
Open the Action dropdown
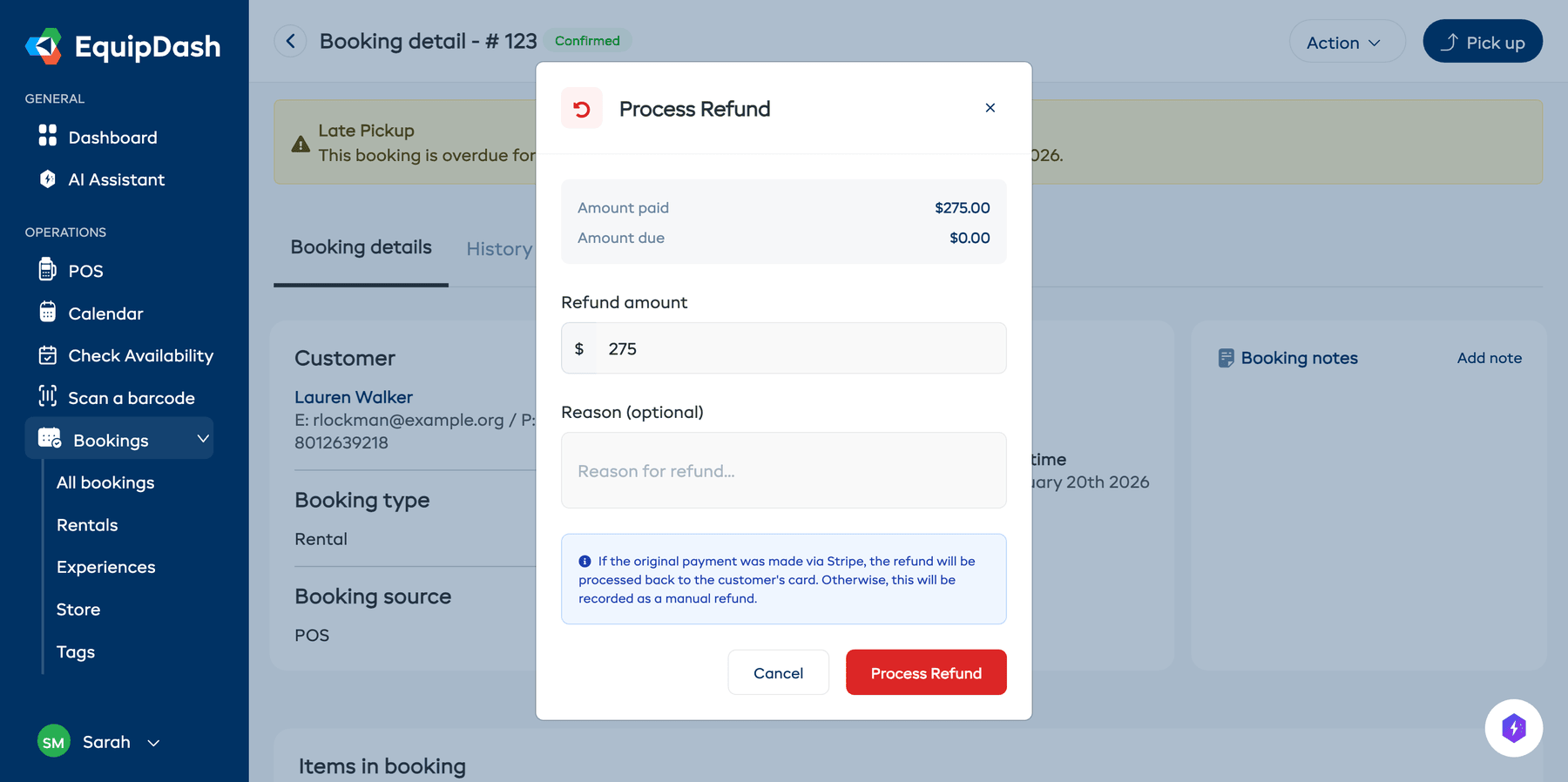pyautogui.click(x=1347, y=41)
